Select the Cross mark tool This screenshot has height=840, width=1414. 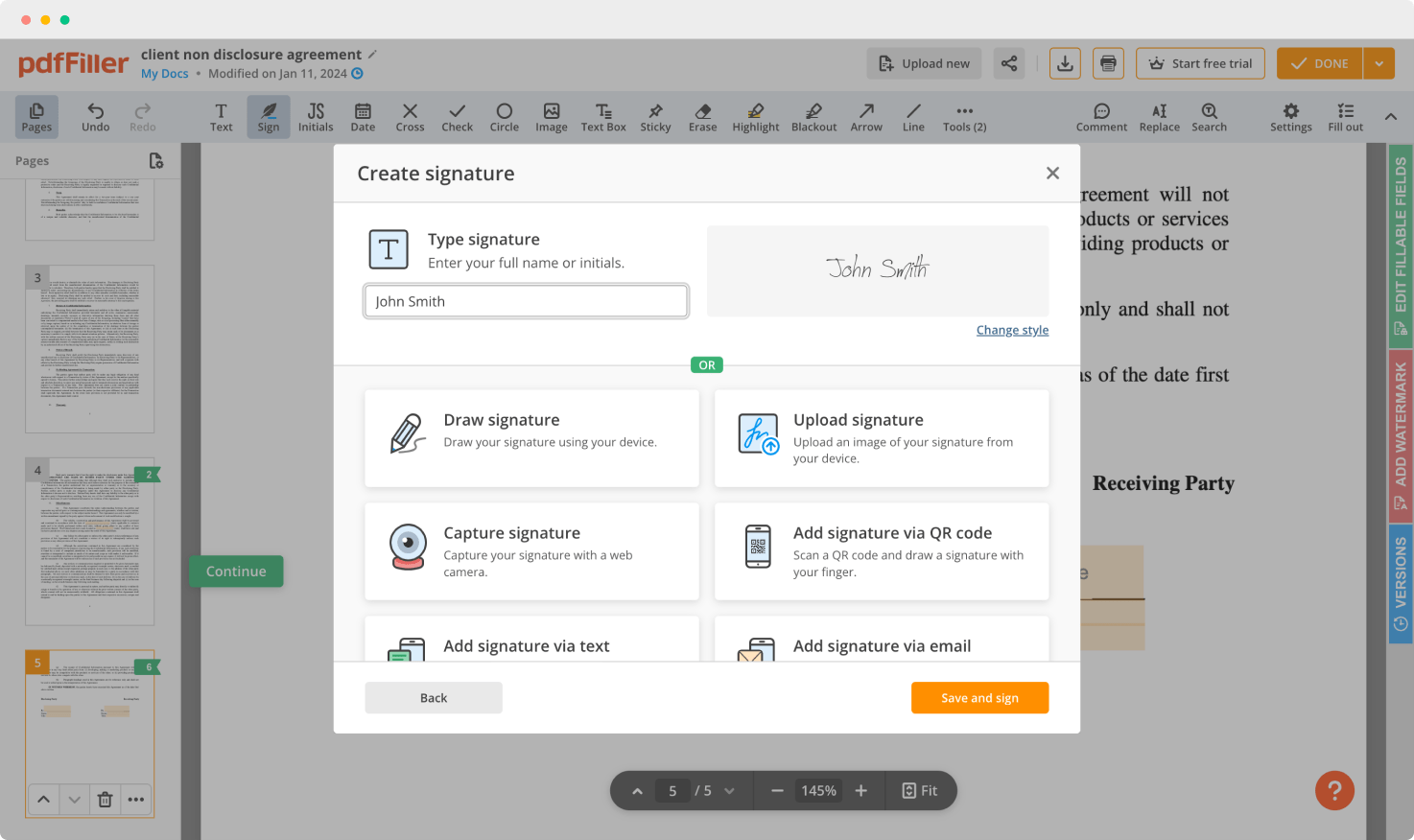click(410, 117)
